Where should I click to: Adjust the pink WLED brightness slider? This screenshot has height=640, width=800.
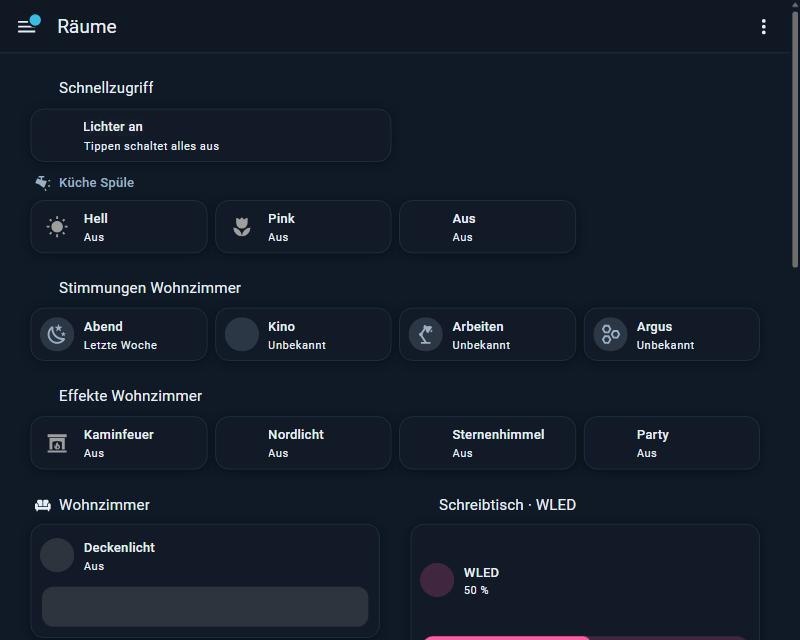point(585,638)
